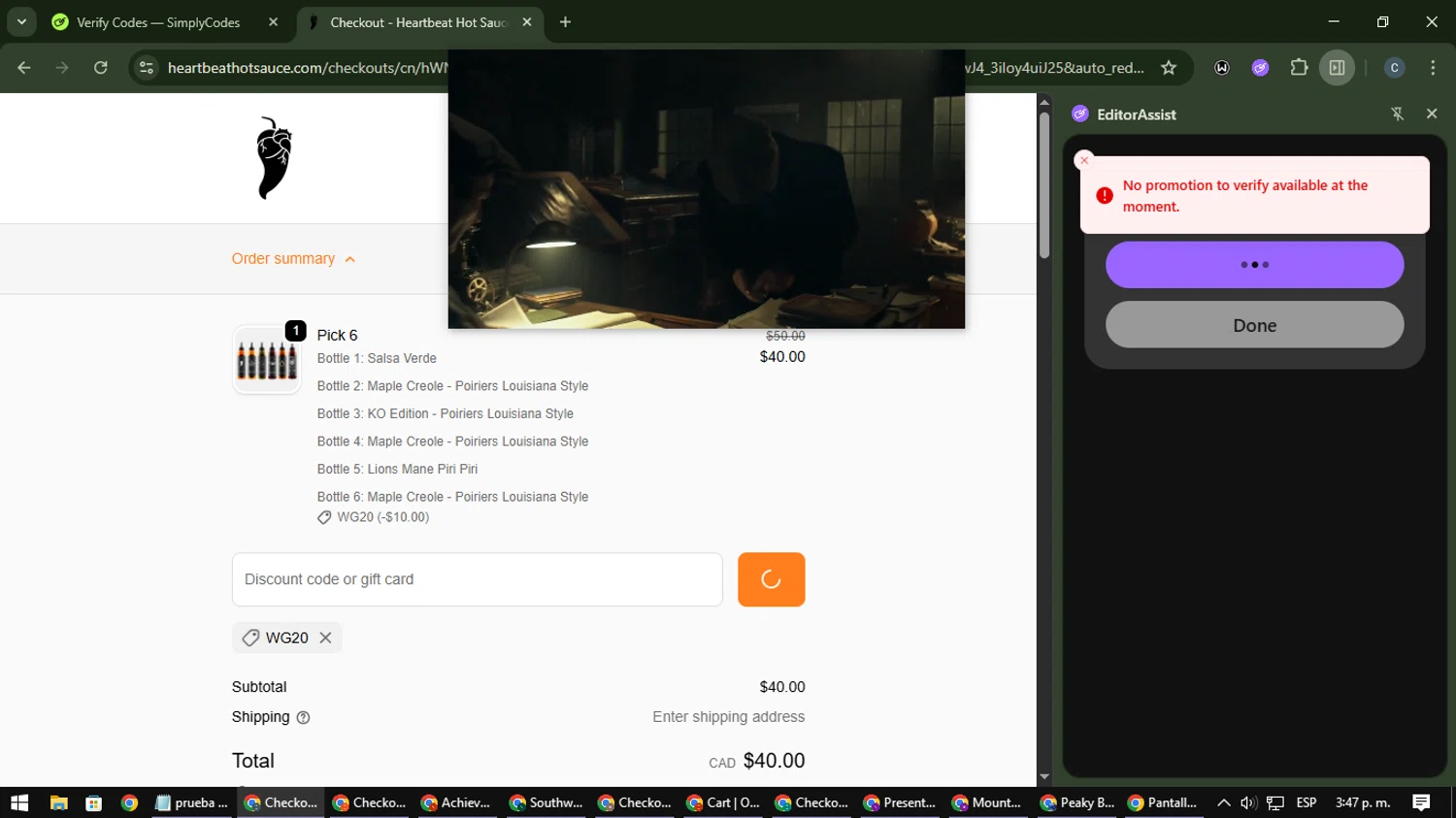Click the purple loading button in EditorAssist
The image size is (1456, 818).
pyautogui.click(x=1254, y=265)
